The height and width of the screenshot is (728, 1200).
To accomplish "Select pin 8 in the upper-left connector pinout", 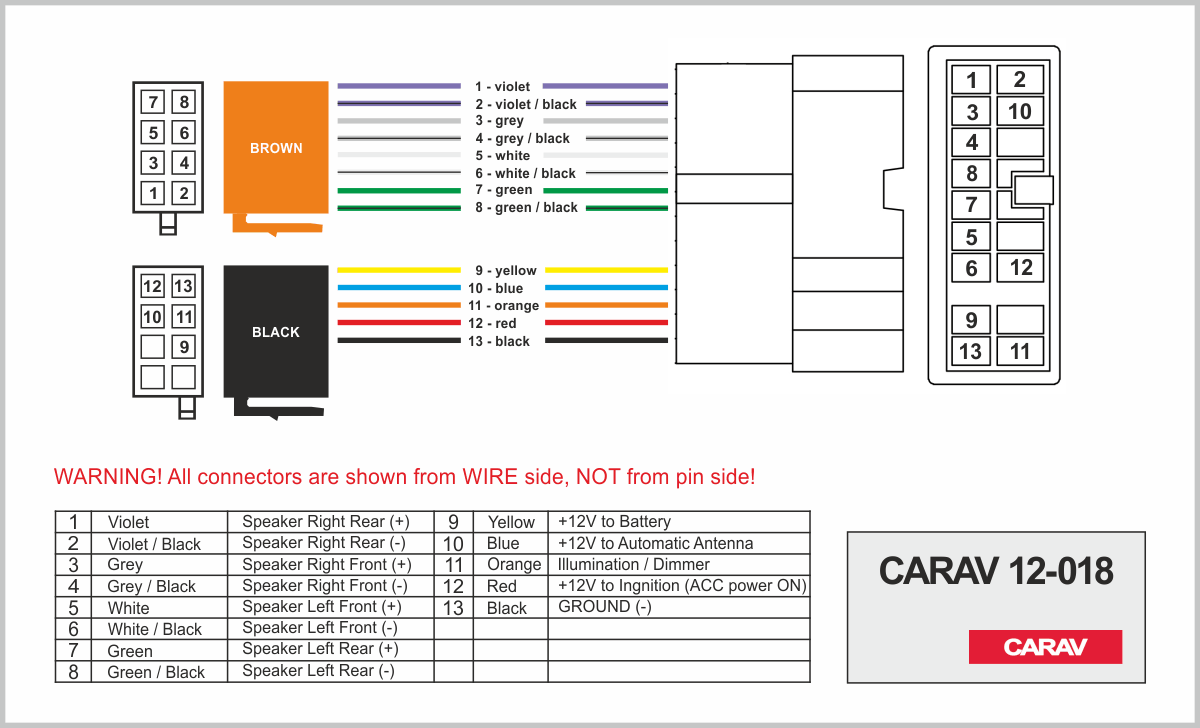I will [x=184, y=102].
